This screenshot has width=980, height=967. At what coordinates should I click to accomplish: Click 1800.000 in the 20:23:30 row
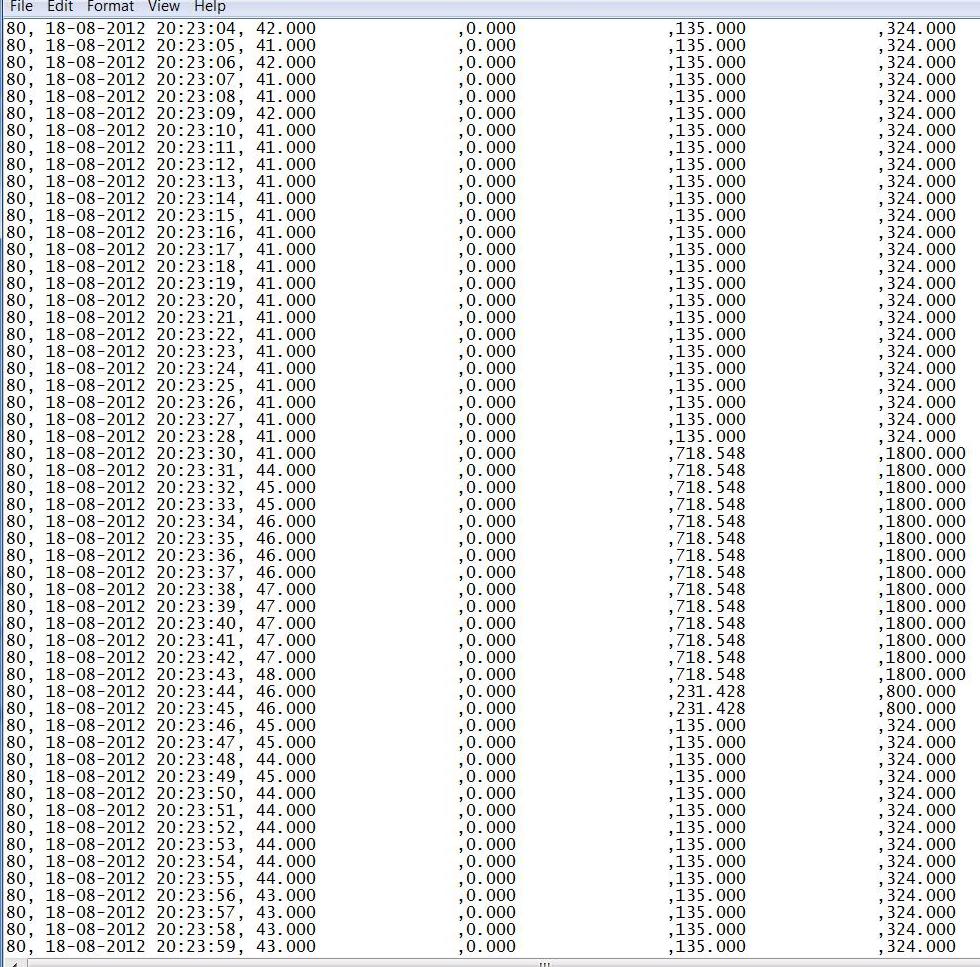point(926,453)
